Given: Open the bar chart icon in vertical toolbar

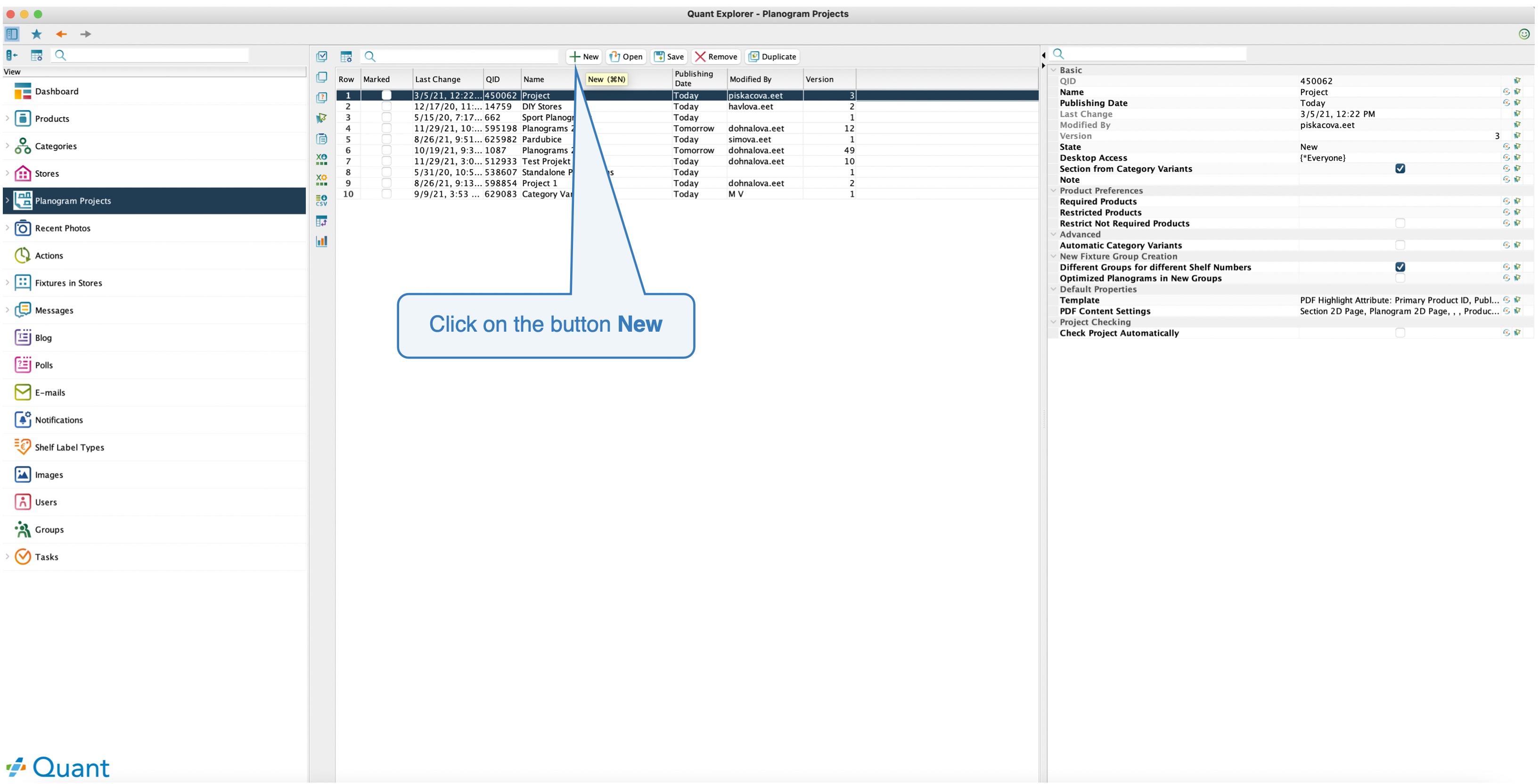Looking at the screenshot, I should (321, 241).
